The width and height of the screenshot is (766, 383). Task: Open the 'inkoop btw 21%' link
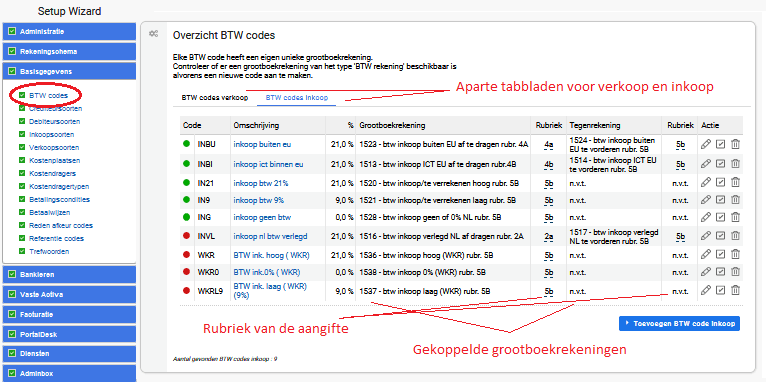tap(261, 183)
